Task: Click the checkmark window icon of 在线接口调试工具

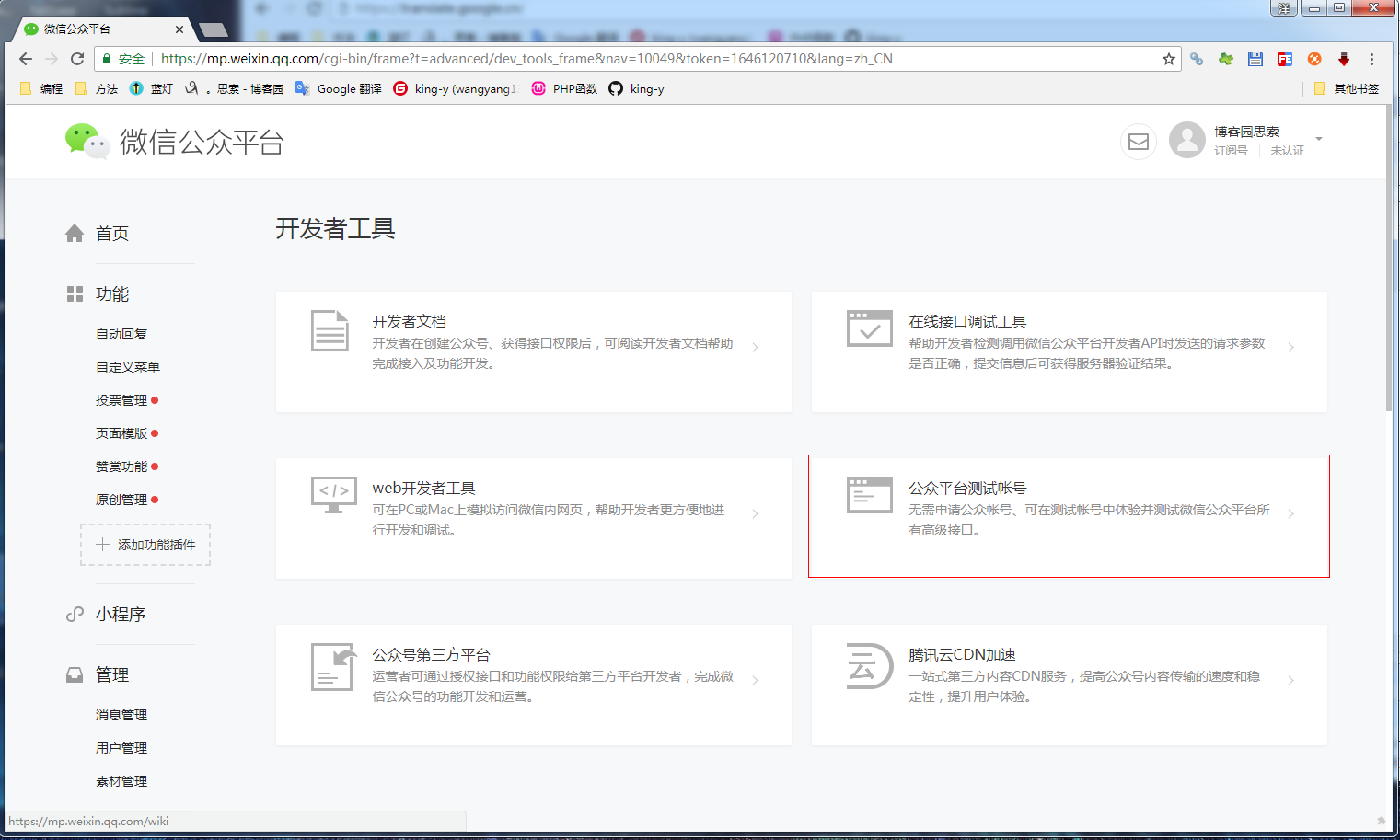Action: point(870,328)
